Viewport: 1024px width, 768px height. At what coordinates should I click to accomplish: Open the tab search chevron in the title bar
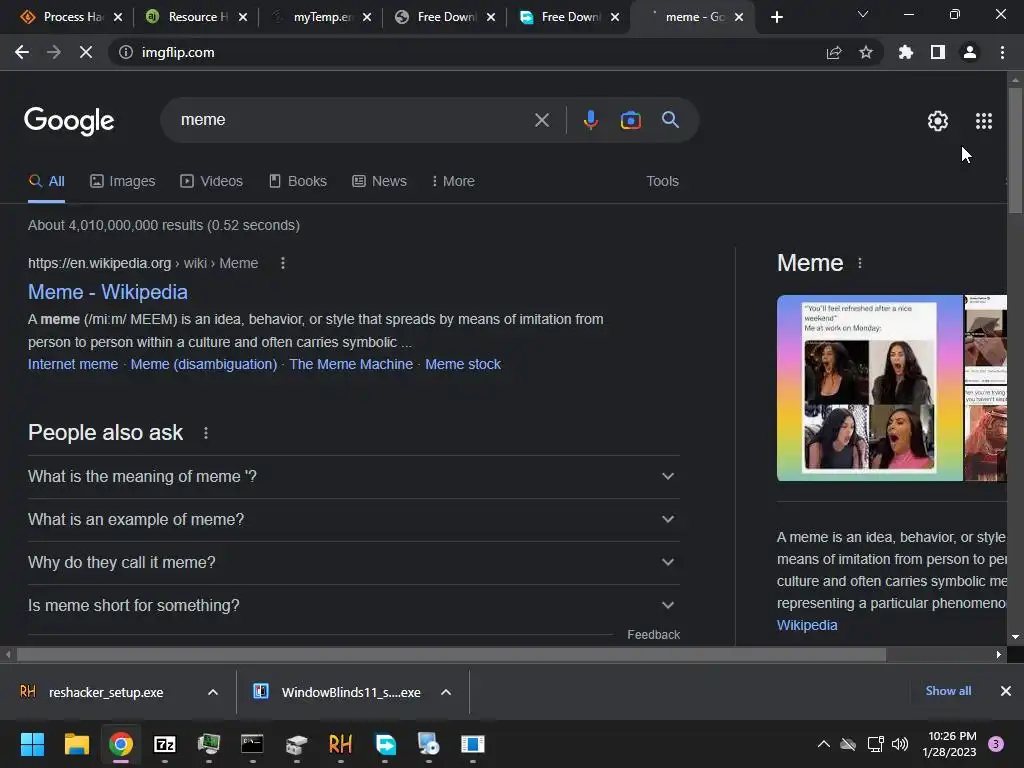coord(863,14)
